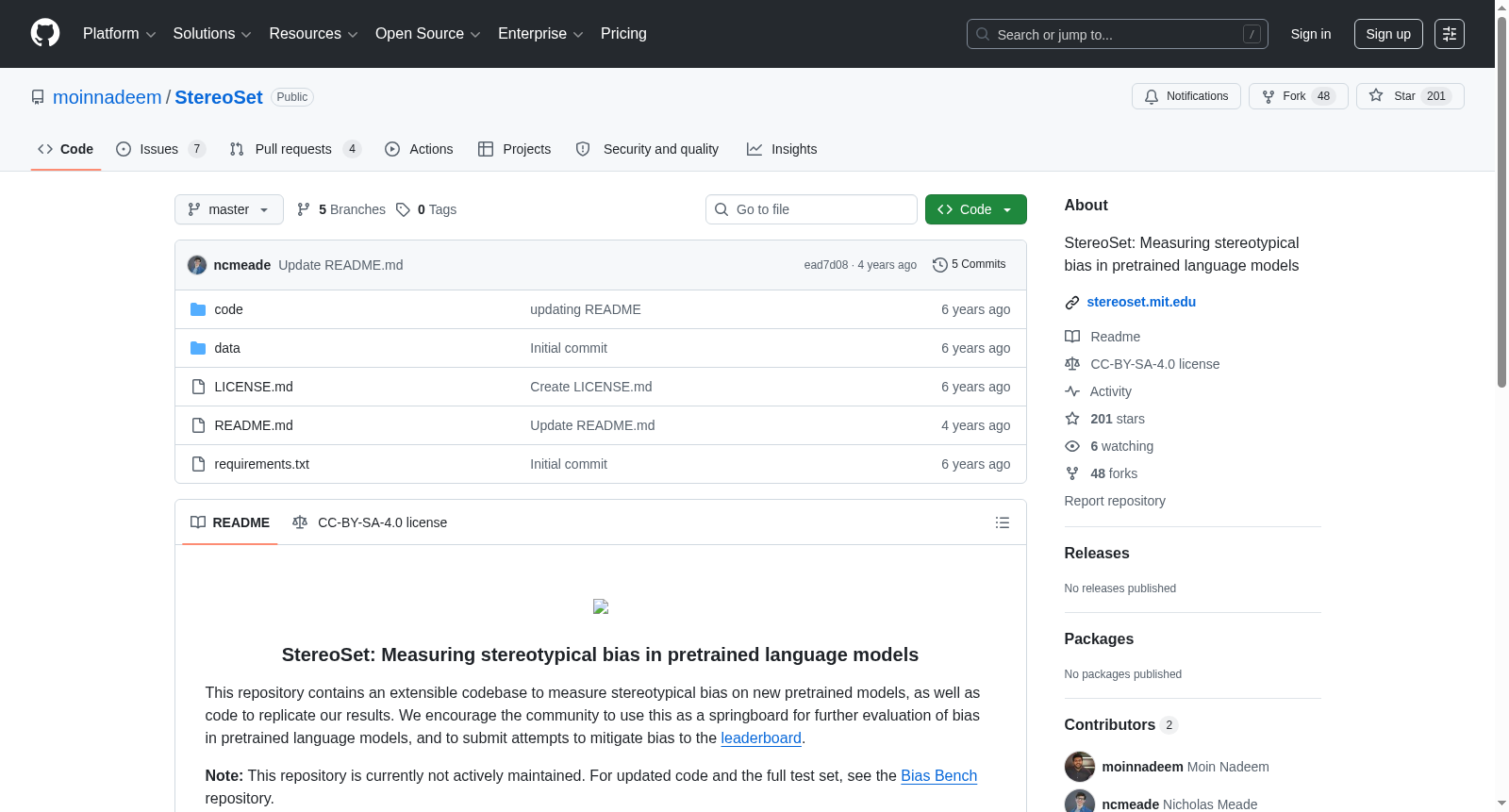Image resolution: width=1509 pixels, height=812 pixels.
Task: Switch to the Pull requests tab
Action: click(x=295, y=149)
